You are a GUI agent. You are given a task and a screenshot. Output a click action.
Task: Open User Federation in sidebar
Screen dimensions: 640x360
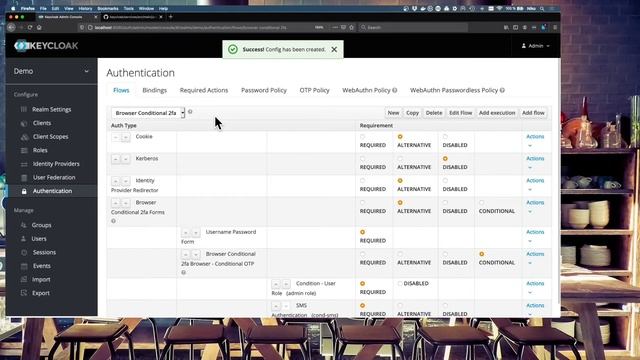[x=54, y=178]
